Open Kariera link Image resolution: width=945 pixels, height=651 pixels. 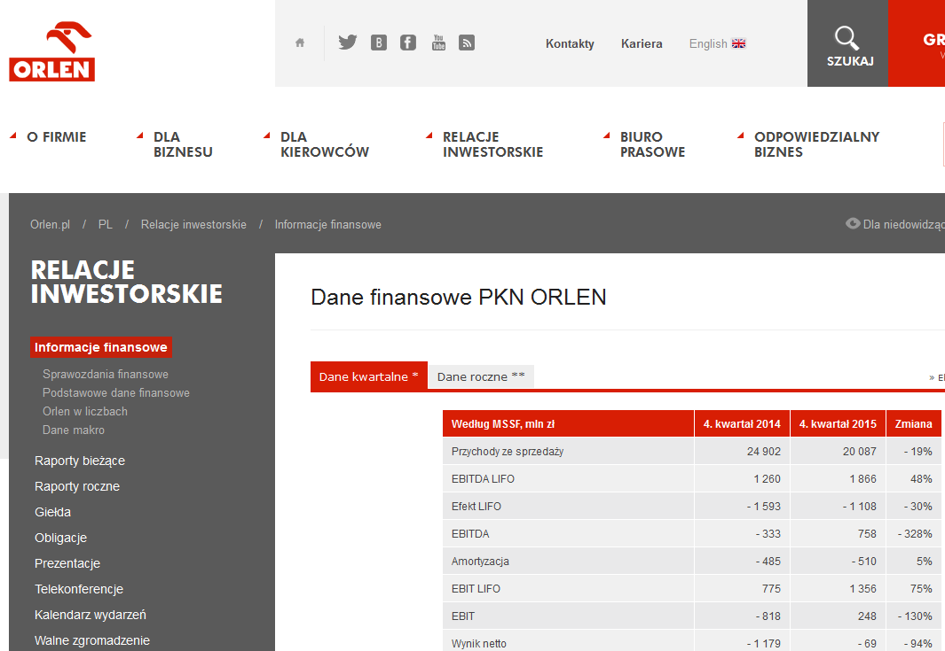[x=641, y=43]
